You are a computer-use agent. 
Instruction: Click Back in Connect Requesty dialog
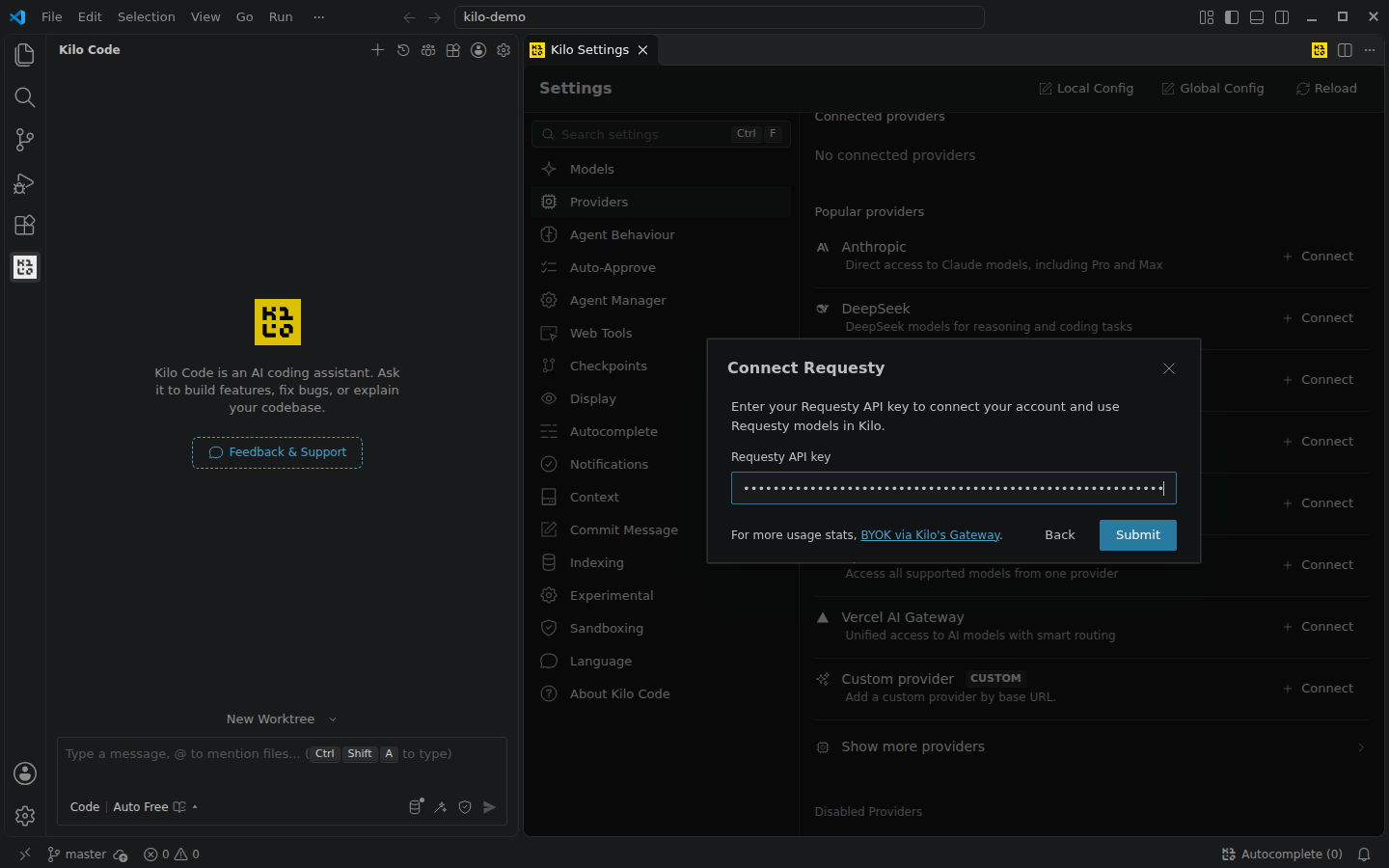pyautogui.click(x=1059, y=535)
